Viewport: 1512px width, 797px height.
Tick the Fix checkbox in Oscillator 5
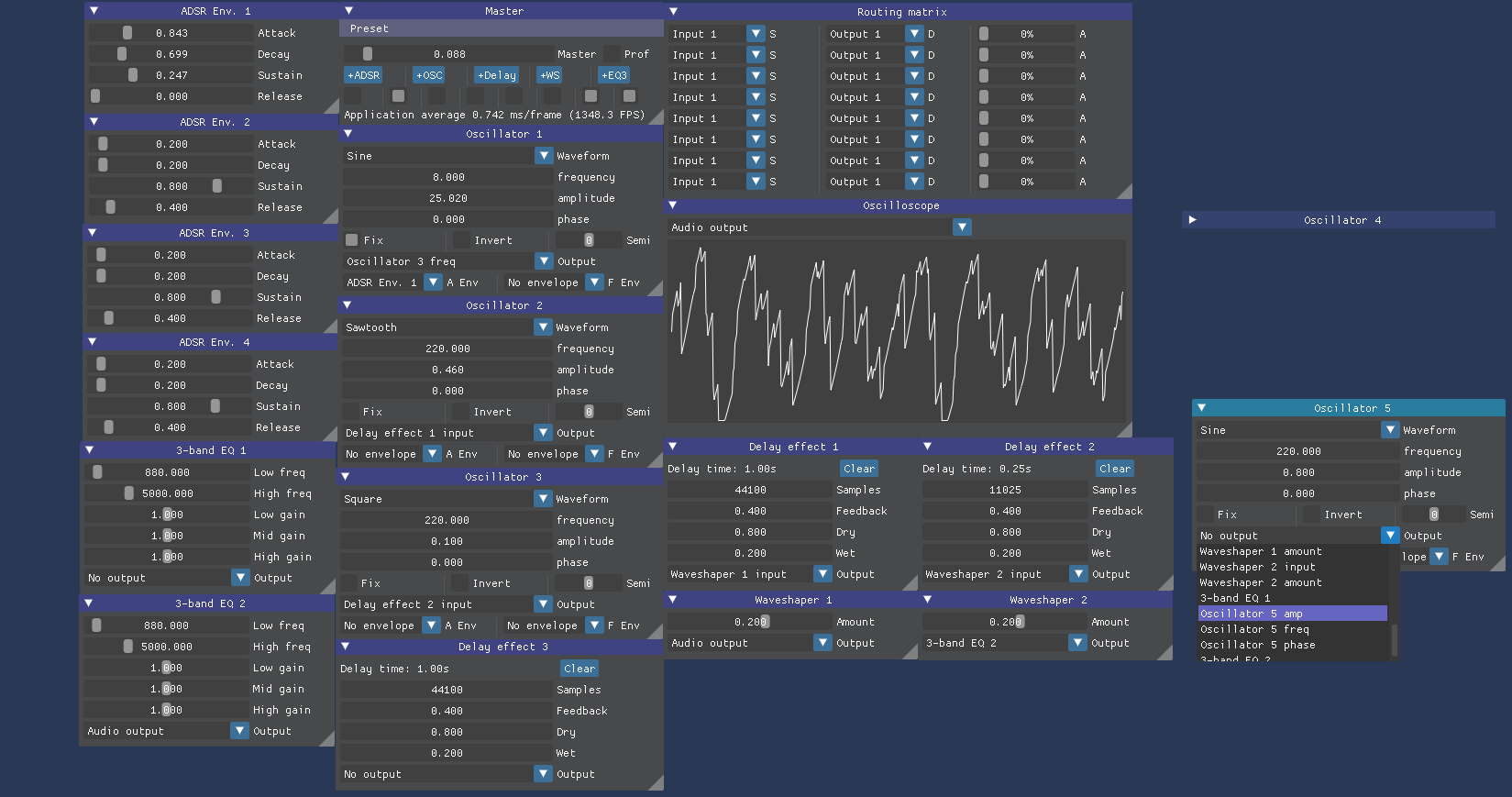coord(1206,515)
